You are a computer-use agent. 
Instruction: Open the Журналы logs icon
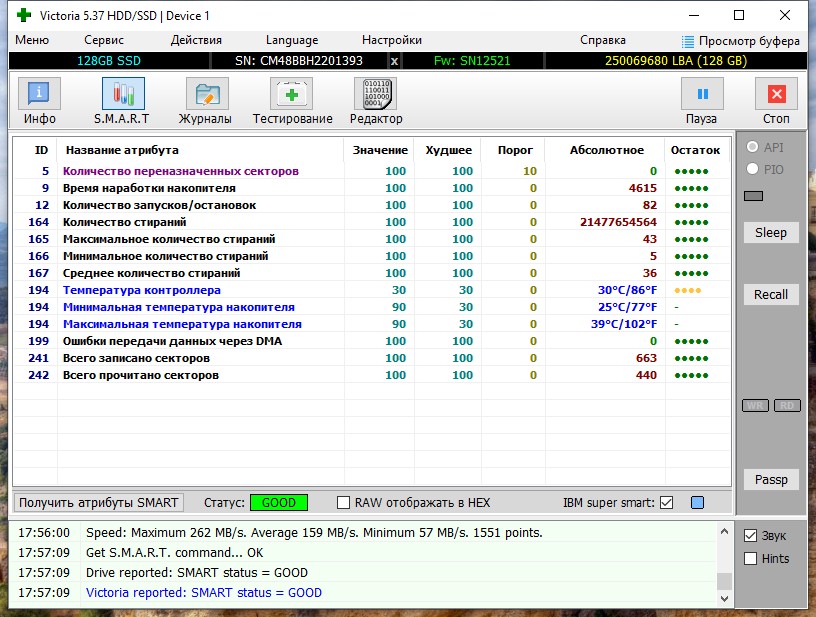click(x=207, y=94)
